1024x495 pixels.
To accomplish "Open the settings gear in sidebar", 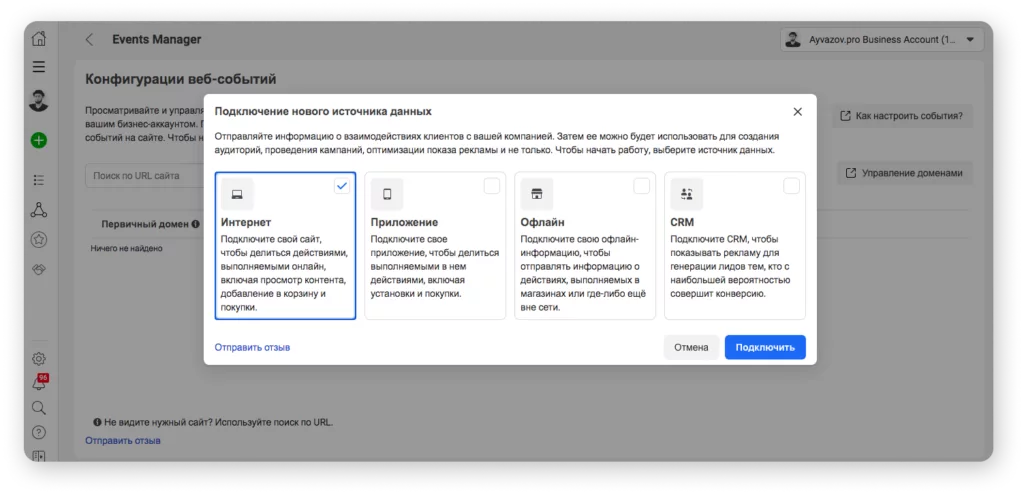I will (39, 359).
